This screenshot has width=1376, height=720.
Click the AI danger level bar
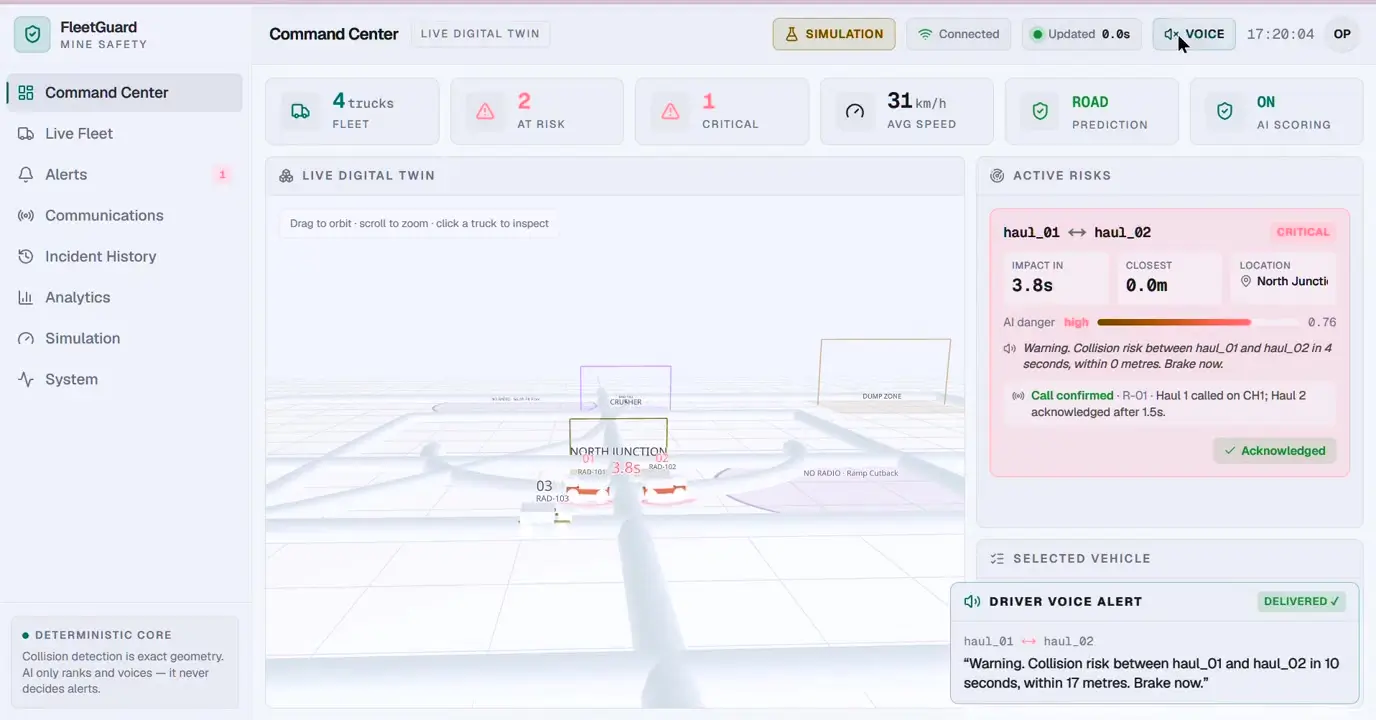pyautogui.click(x=1198, y=322)
